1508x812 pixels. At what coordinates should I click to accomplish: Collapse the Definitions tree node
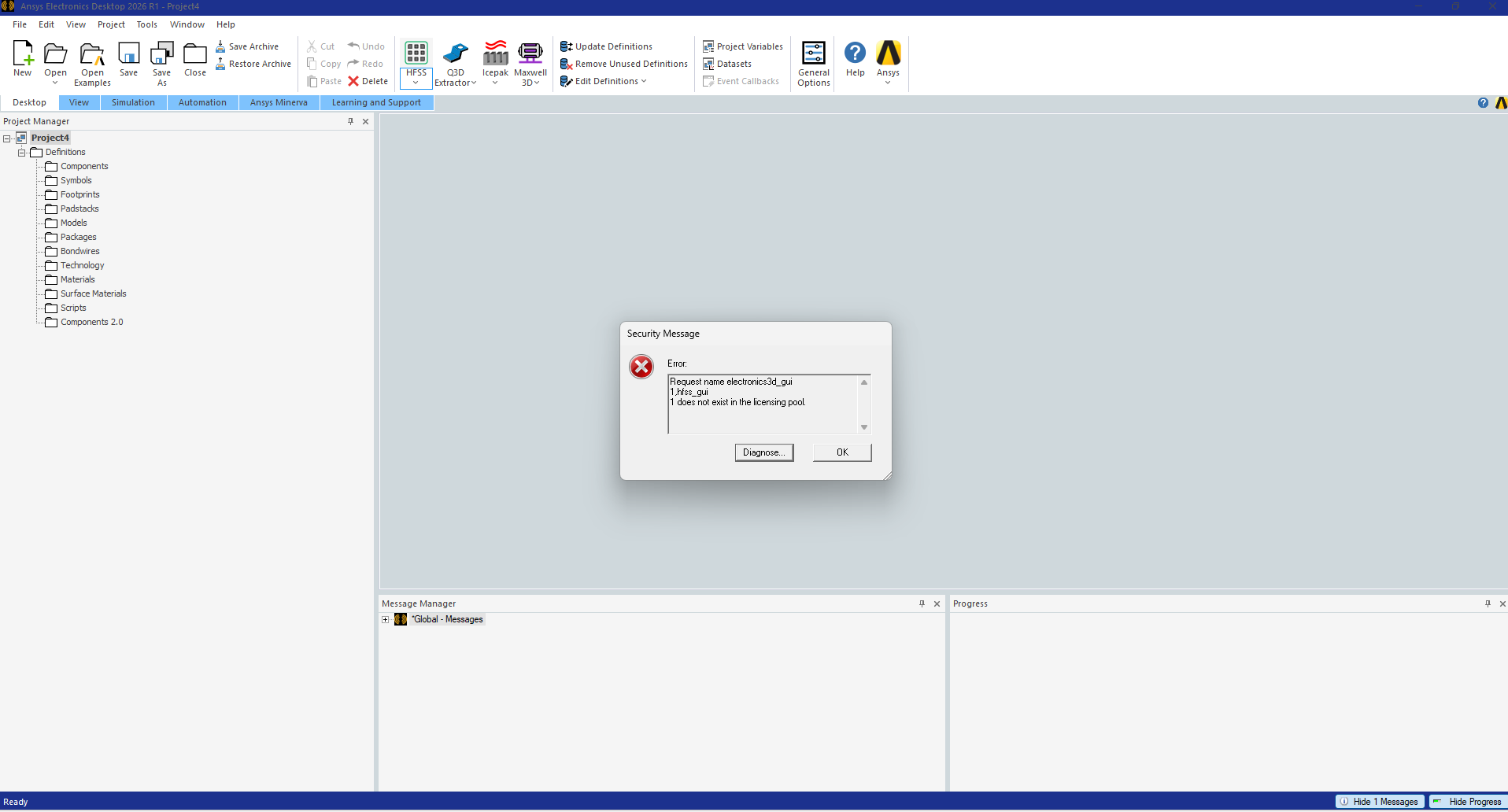22,153
